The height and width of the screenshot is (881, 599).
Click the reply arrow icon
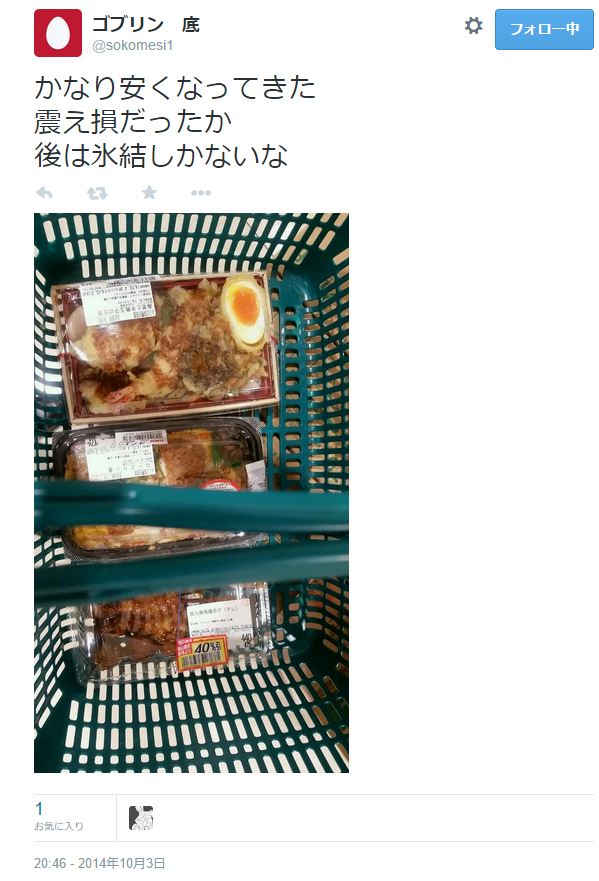click(44, 193)
